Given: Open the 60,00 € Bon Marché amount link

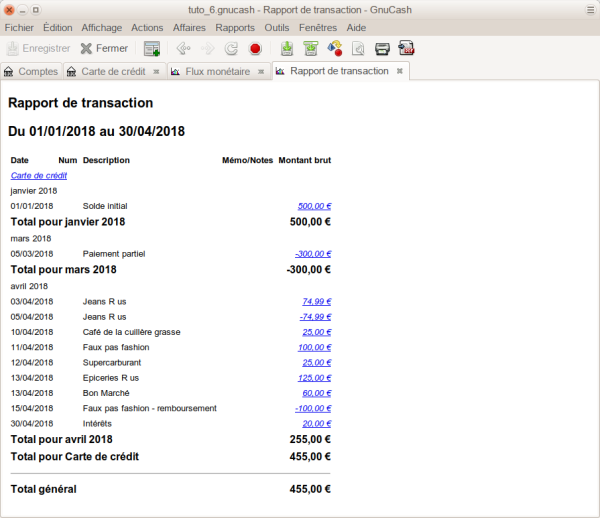Looking at the screenshot, I should [316, 393].
